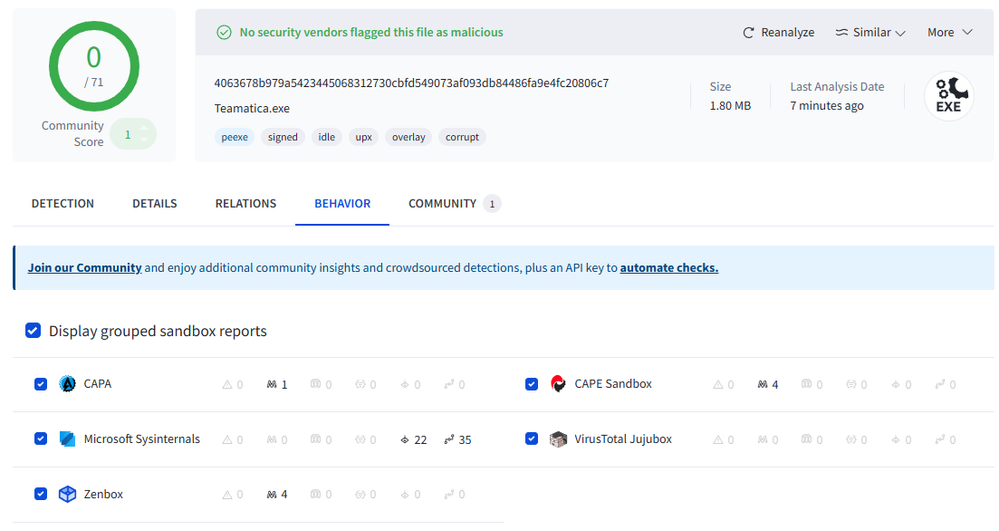Click the CAPA row MITRE icon showing 1
This screenshot has width=999, height=531.
[x=271, y=384]
